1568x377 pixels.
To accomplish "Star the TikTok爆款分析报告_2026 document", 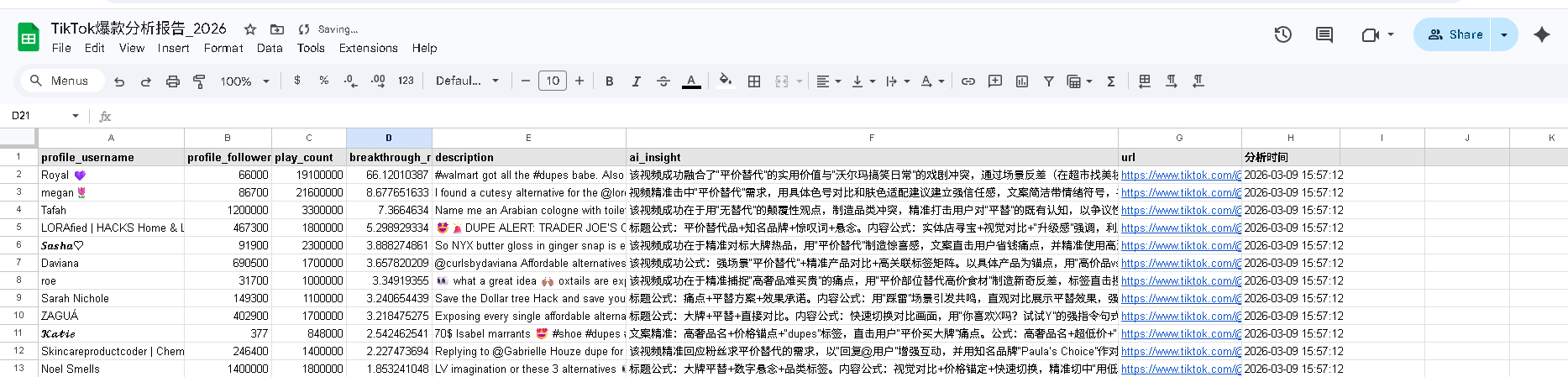I will coord(250,29).
